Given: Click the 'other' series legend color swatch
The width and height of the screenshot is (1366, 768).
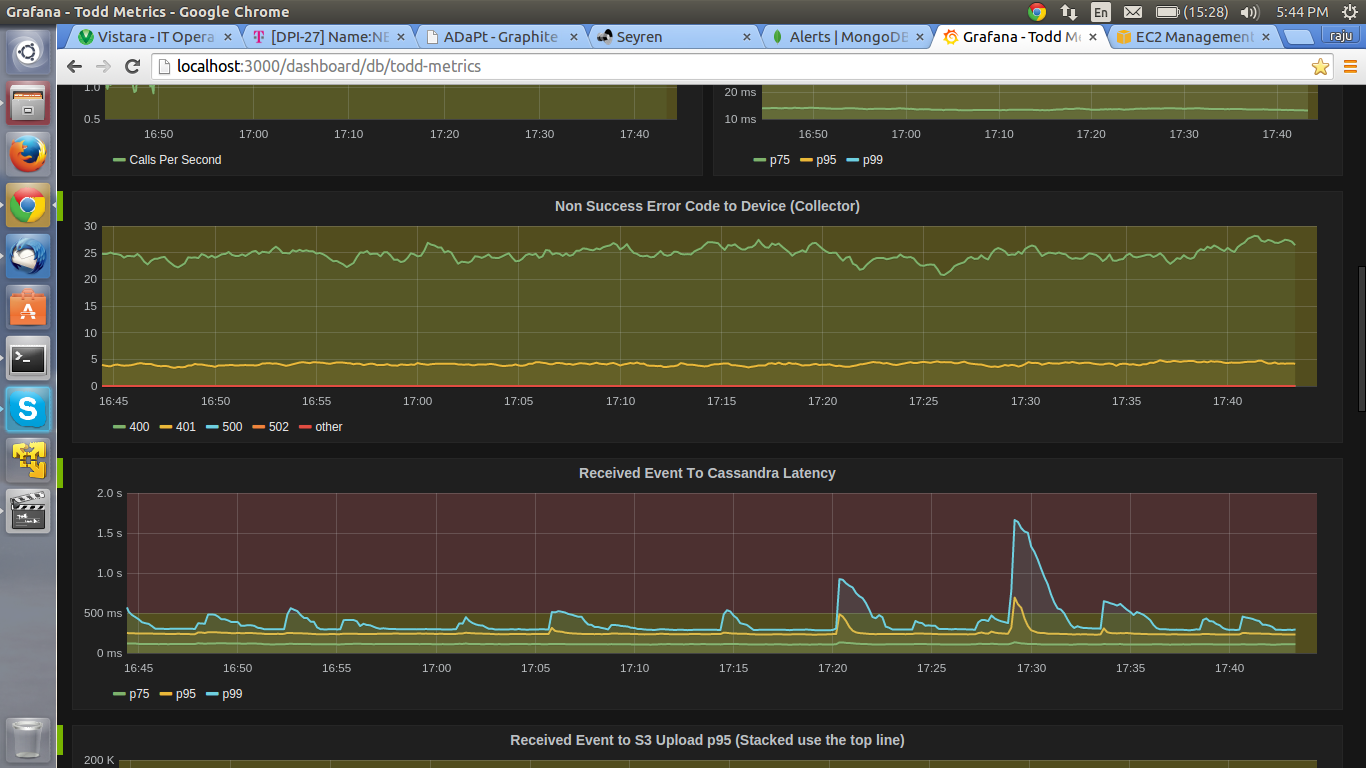Looking at the screenshot, I should point(305,427).
